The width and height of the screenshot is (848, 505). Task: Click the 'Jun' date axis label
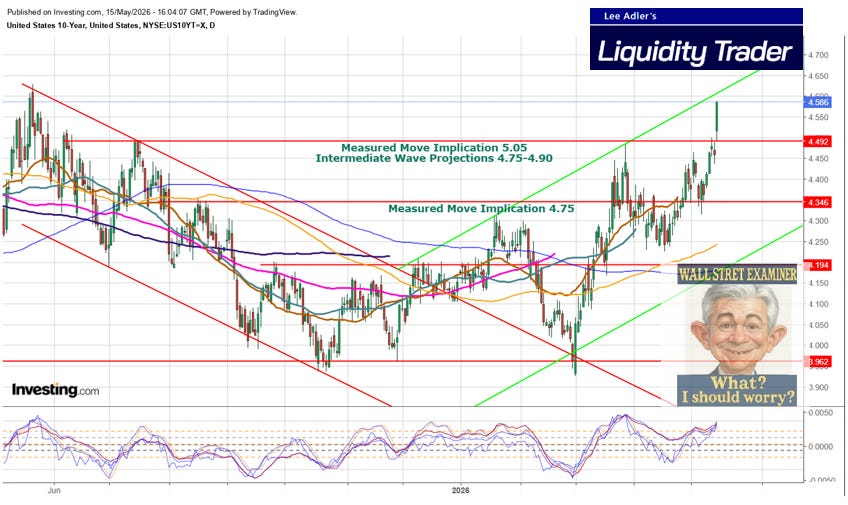pos(54,491)
